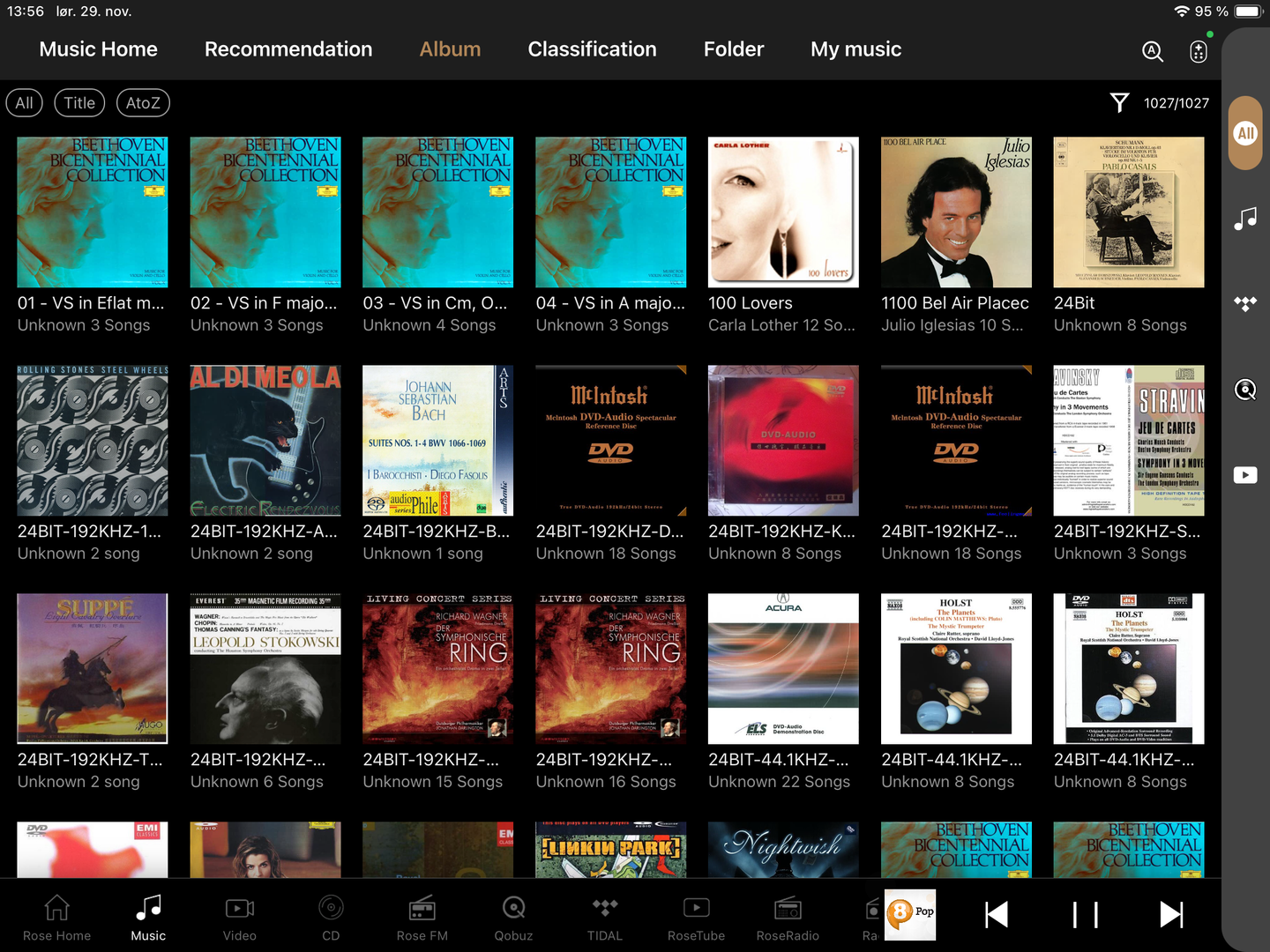Open the Linkin Park album cover
Screen dimensions: 1270x952
[x=611, y=850]
